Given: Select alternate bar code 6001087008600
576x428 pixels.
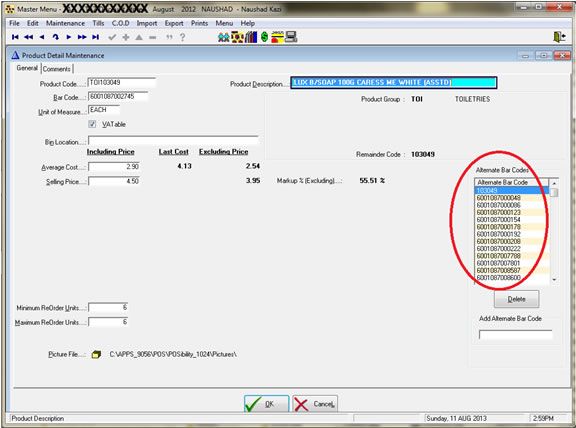Looking at the screenshot, I should click(x=512, y=278).
